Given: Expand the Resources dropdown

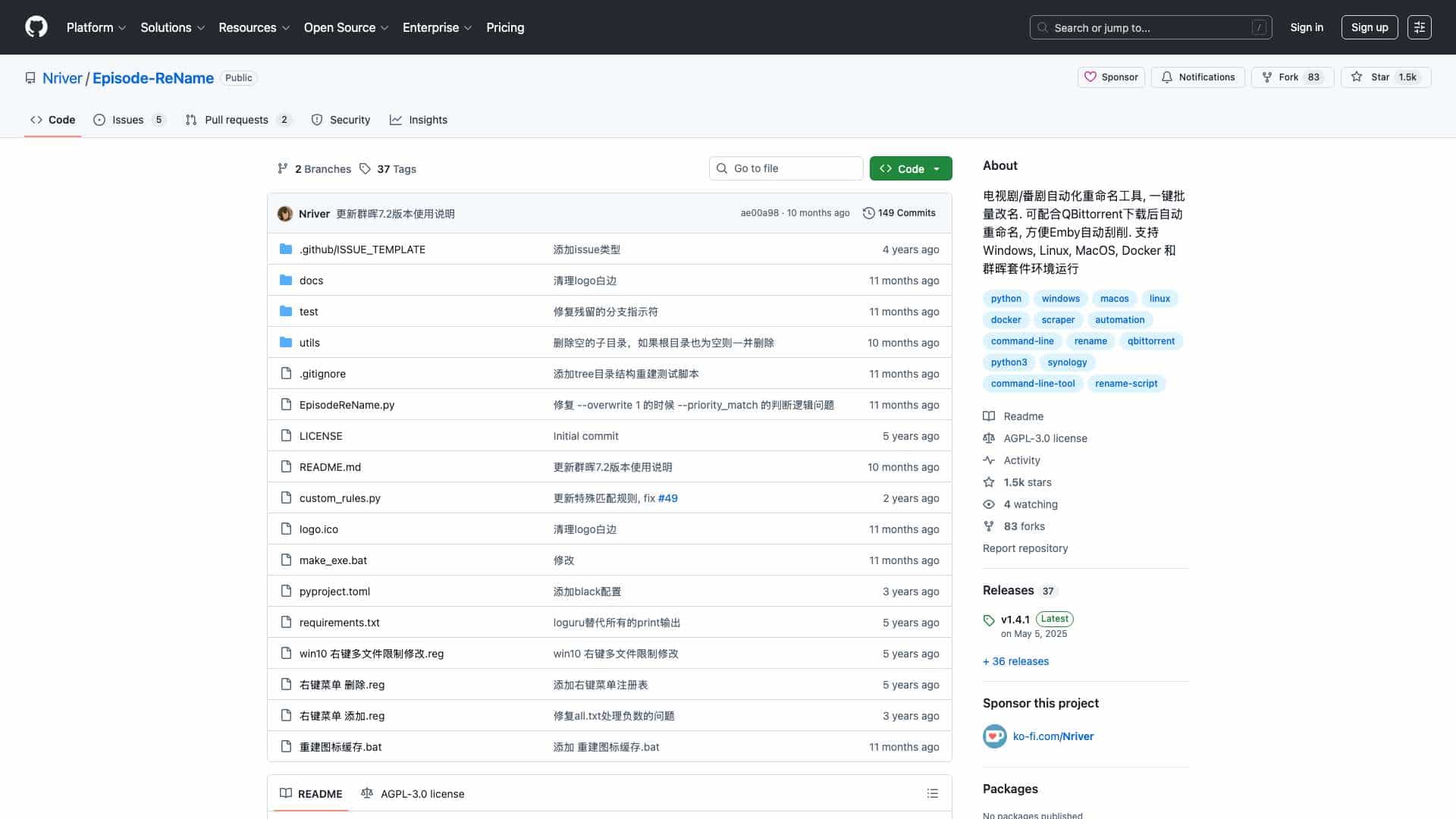Looking at the screenshot, I should [254, 27].
